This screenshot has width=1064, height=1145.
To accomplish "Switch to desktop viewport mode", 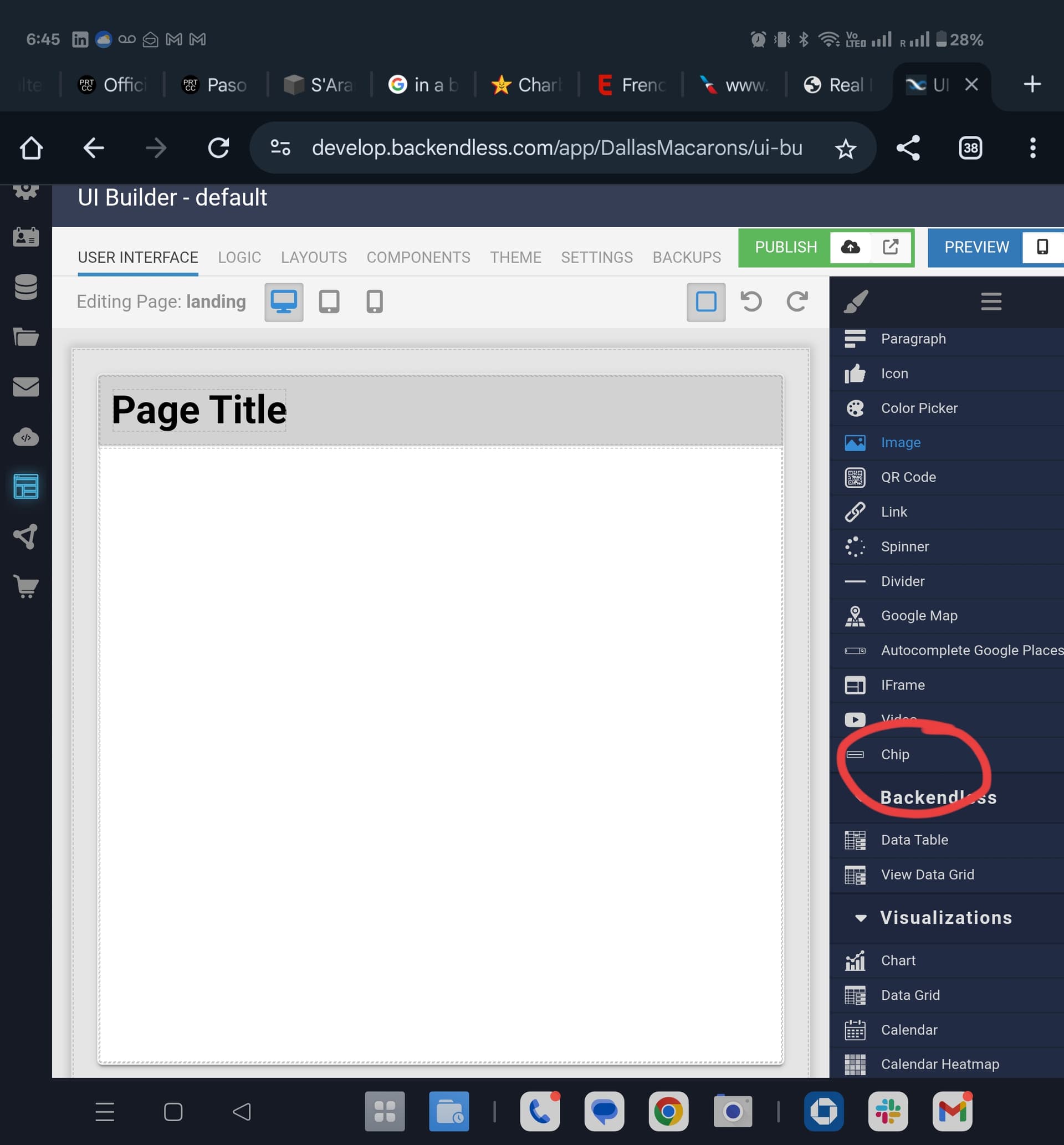I will click(284, 301).
